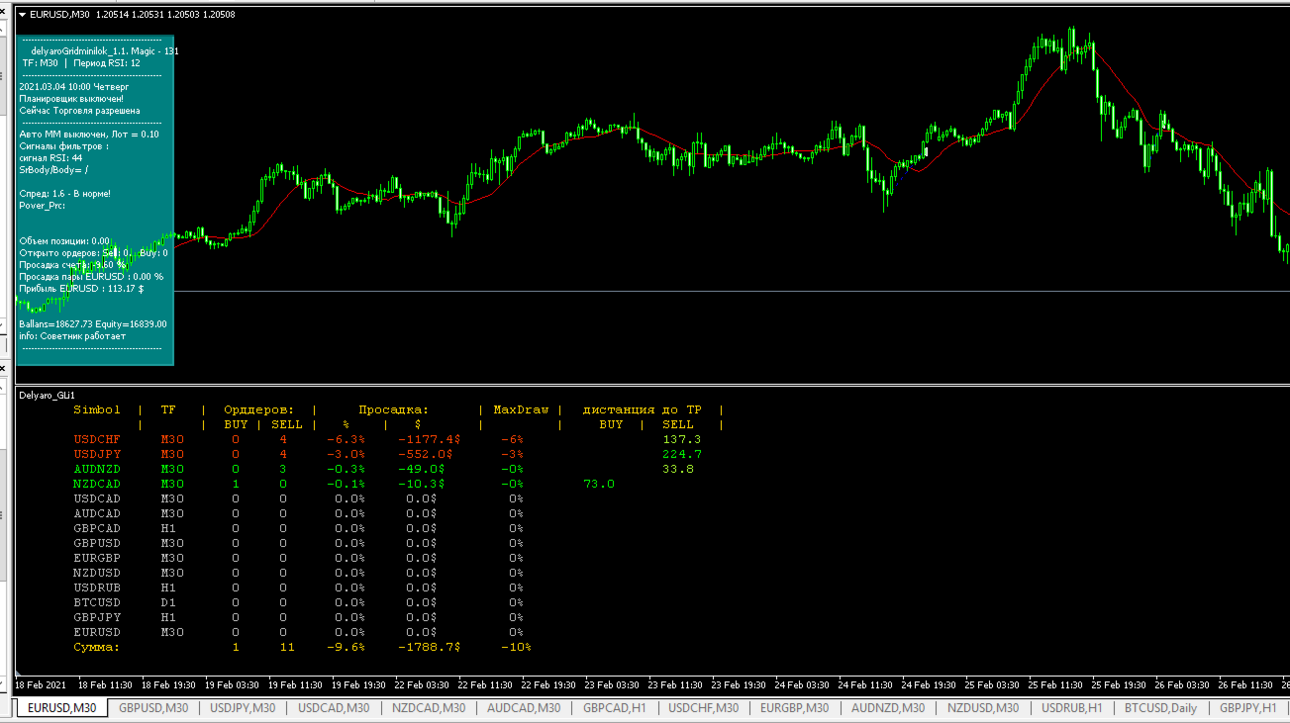The image size is (1290, 723).
Task: Click the дистанция до TP header
Action: (642, 410)
